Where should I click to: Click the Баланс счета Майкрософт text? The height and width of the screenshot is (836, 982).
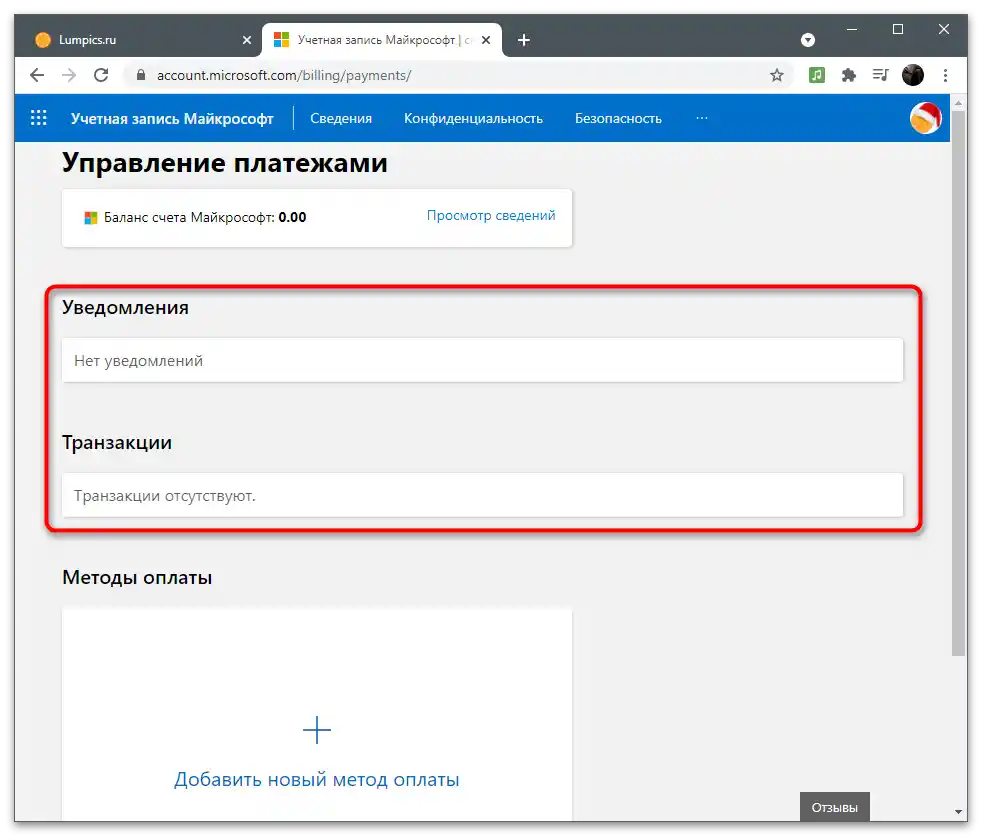coord(204,217)
